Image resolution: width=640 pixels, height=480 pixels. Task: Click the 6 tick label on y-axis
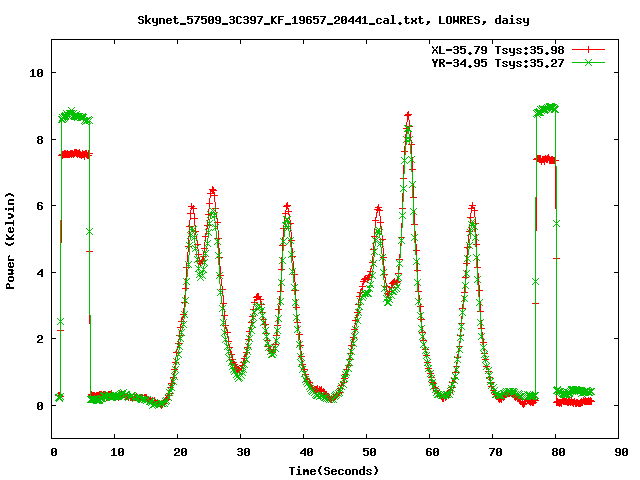[x=39, y=206]
